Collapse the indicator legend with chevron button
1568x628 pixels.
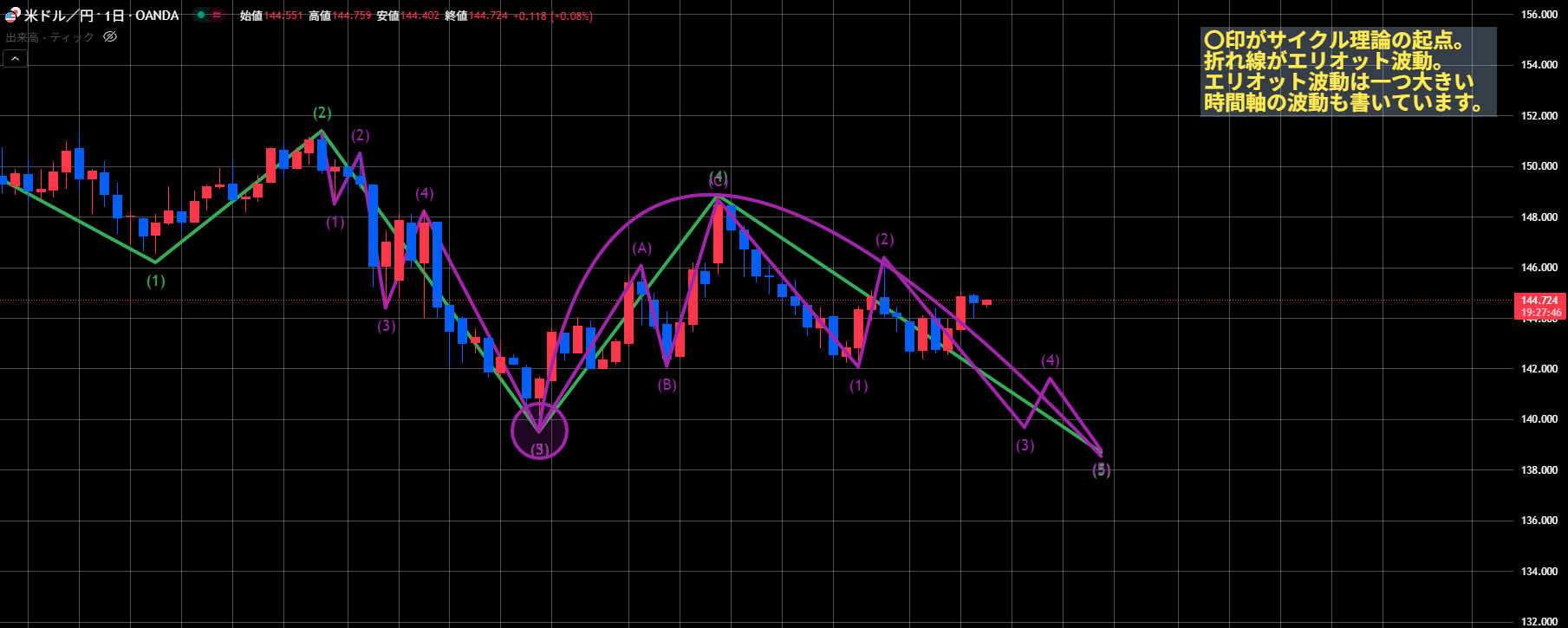click(x=15, y=58)
